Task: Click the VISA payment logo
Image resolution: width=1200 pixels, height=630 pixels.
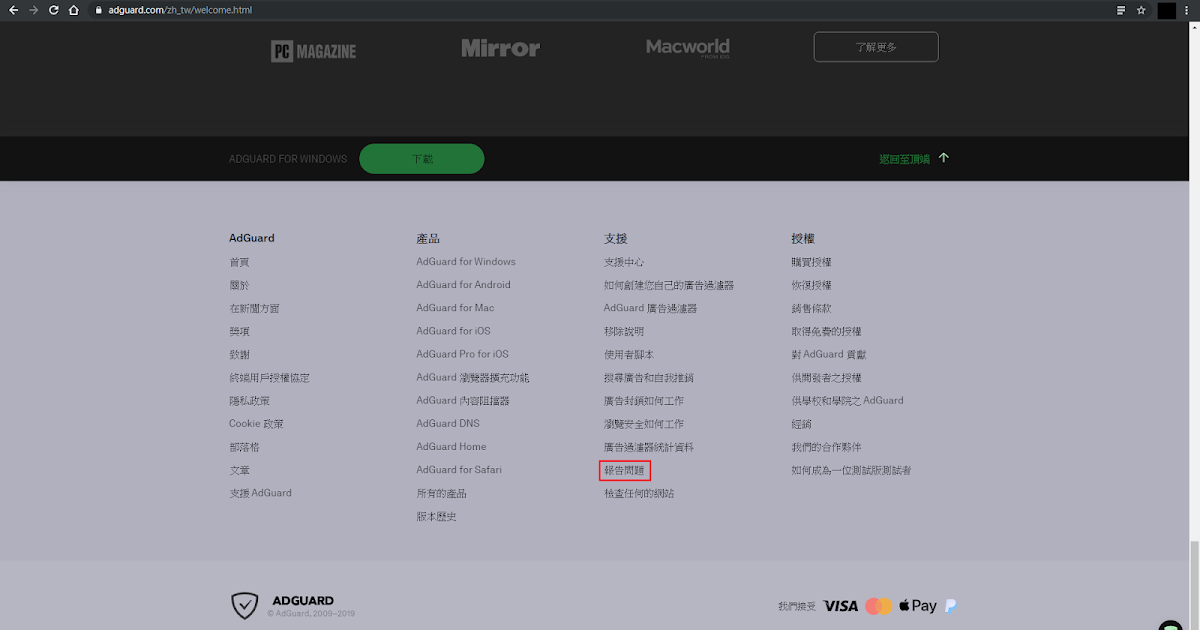Action: click(841, 606)
